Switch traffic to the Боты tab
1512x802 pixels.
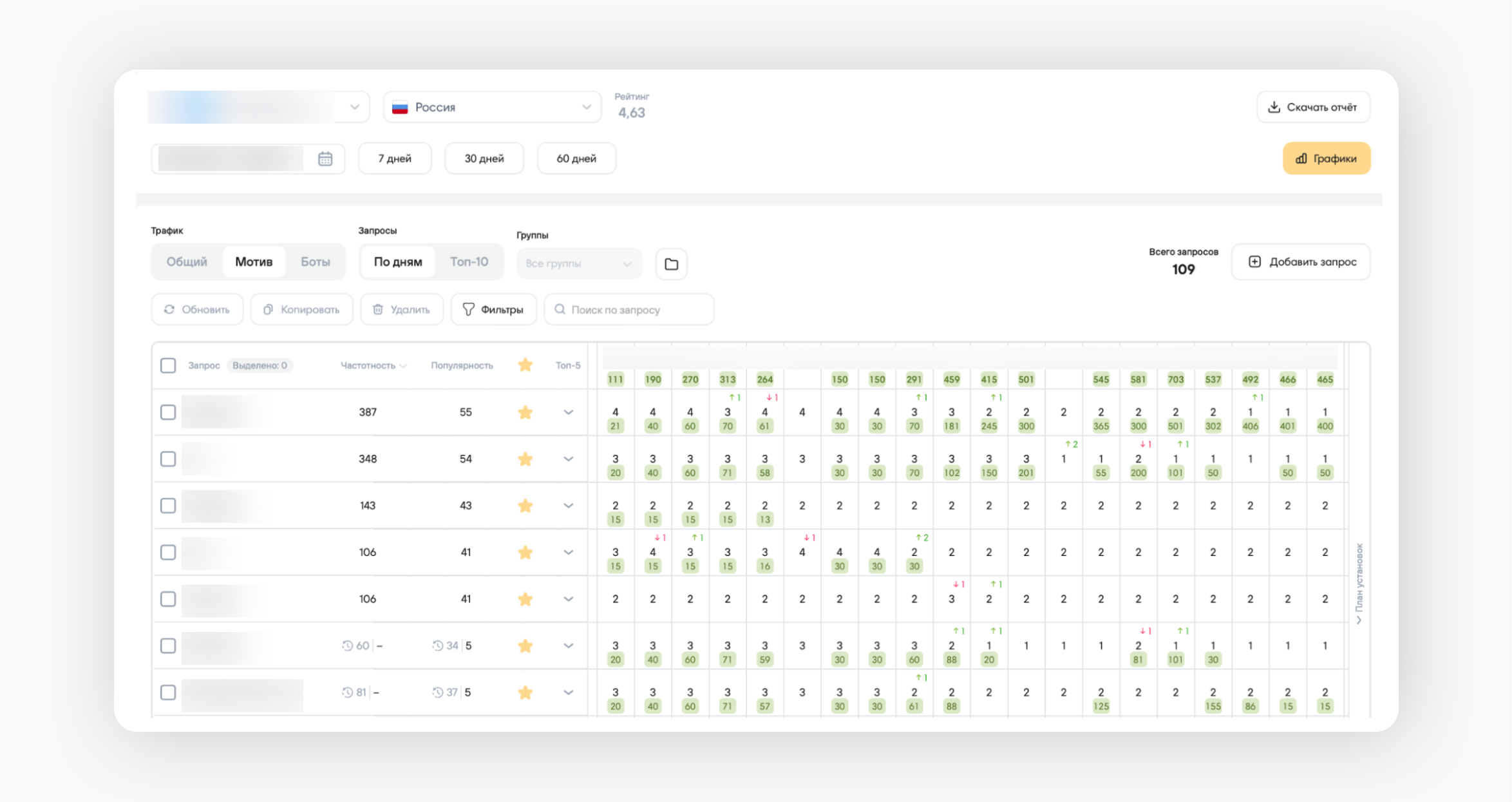point(315,262)
